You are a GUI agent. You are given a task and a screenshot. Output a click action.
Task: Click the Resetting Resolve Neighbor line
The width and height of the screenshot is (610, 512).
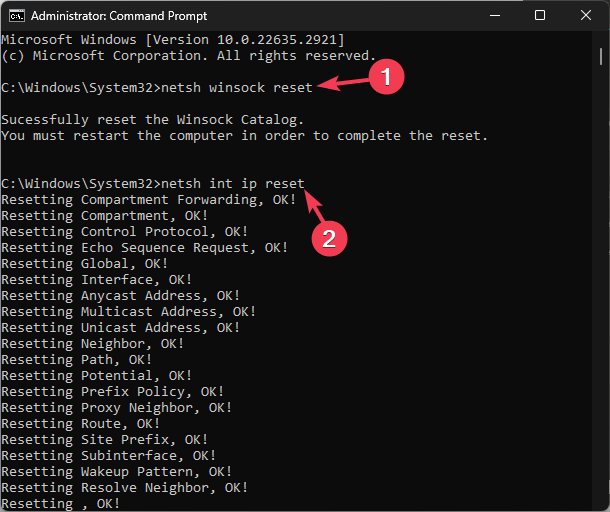coord(124,487)
